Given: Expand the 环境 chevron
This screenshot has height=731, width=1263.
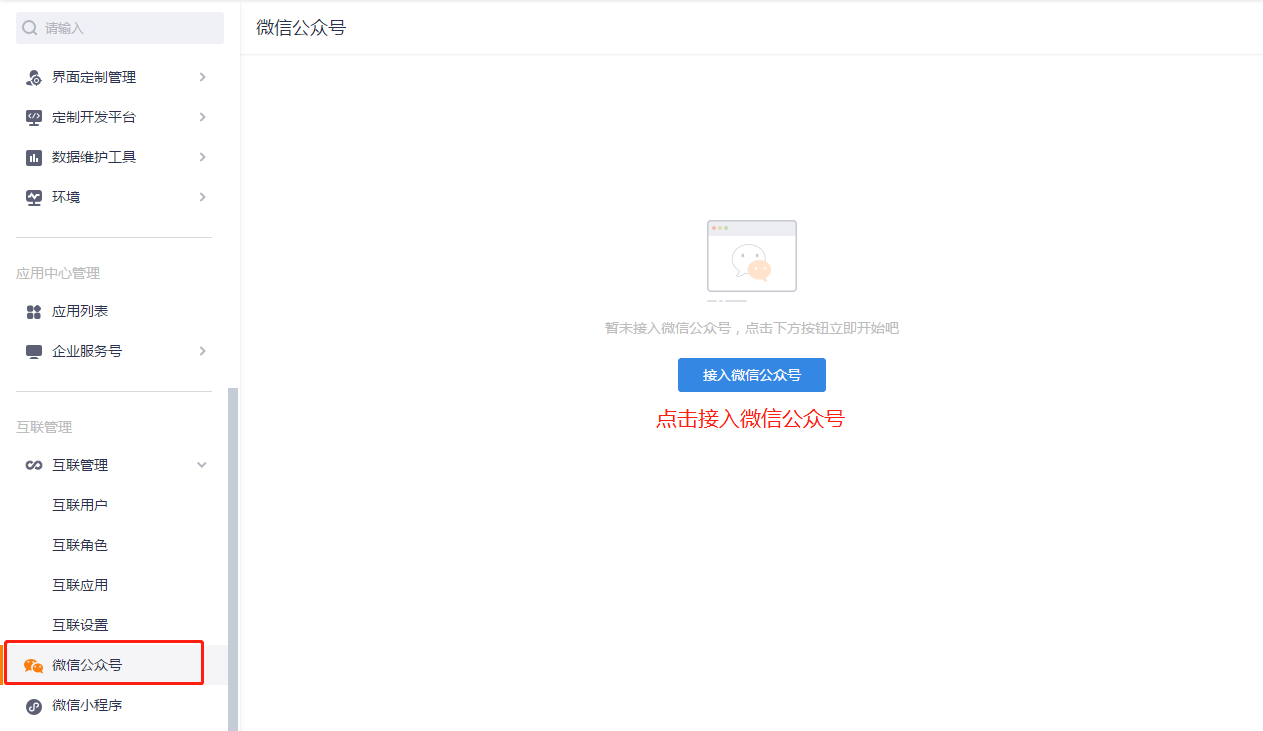Looking at the screenshot, I should (x=202, y=197).
